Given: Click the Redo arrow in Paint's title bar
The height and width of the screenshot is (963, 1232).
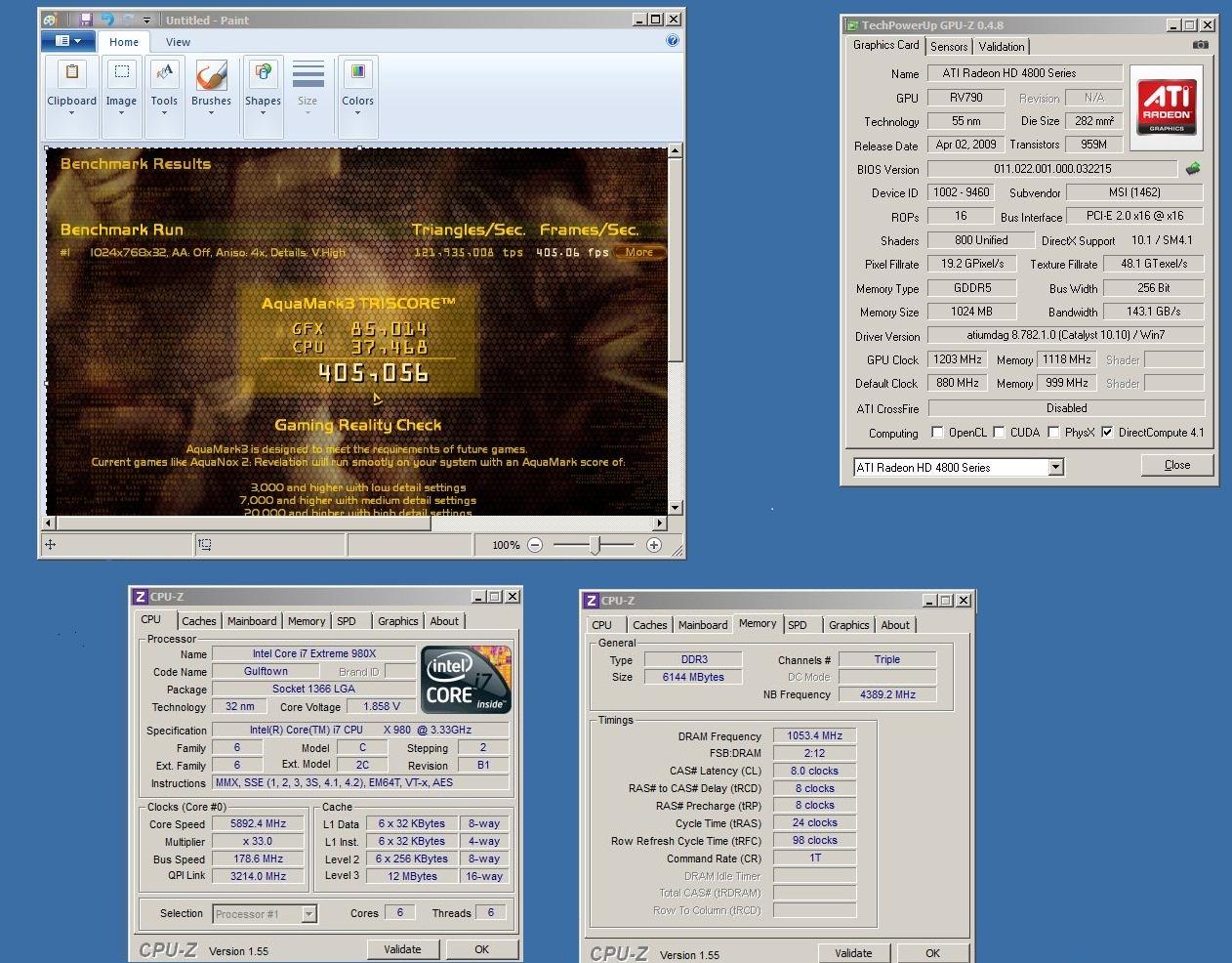Looking at the screenshot, I should (x=128, y=20).
